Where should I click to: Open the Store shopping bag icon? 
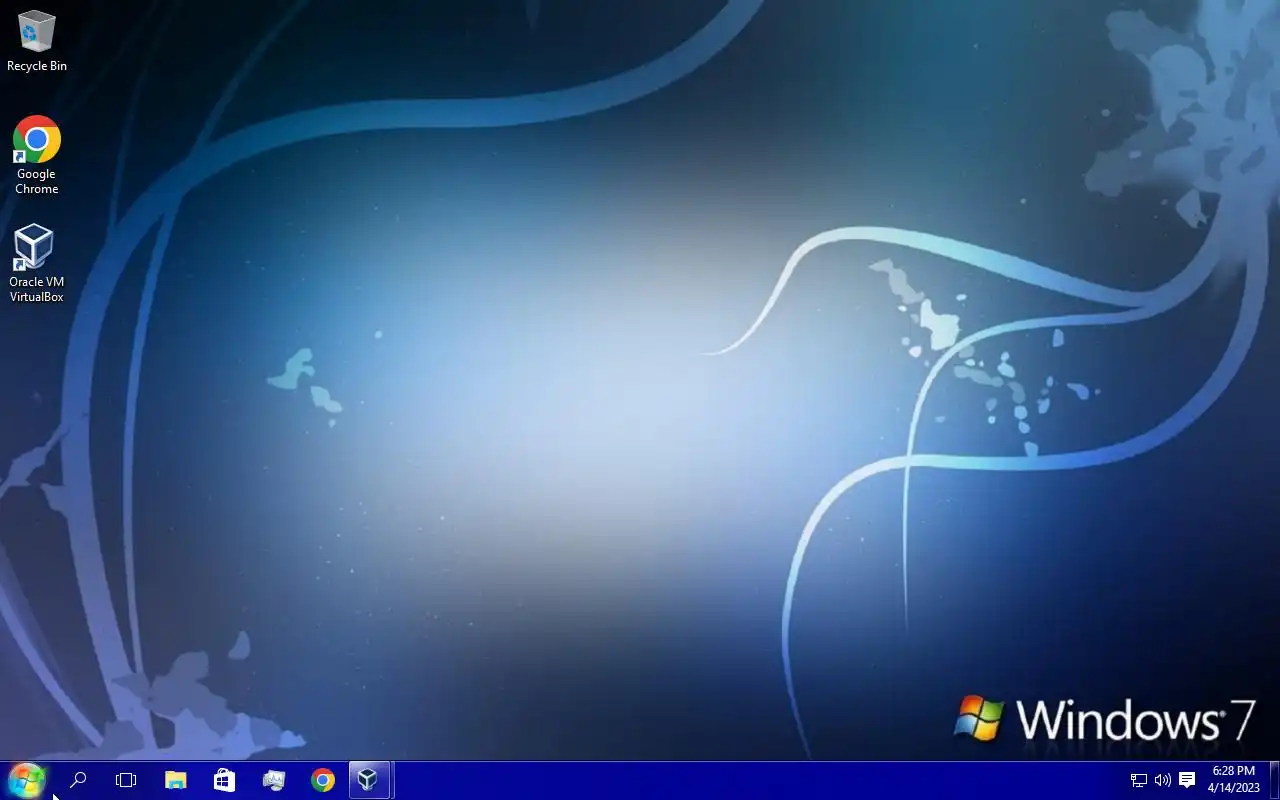[224, 780]
